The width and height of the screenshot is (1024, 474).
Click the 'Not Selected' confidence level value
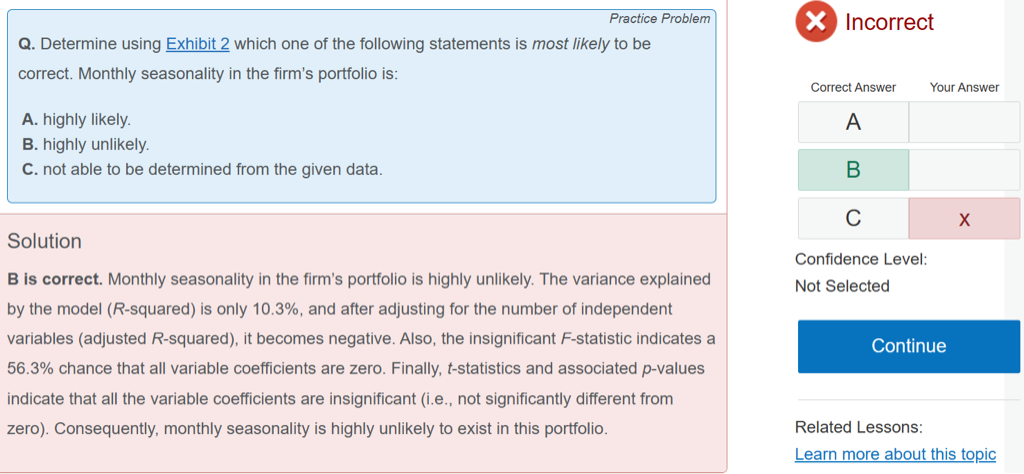pos(842,286)
